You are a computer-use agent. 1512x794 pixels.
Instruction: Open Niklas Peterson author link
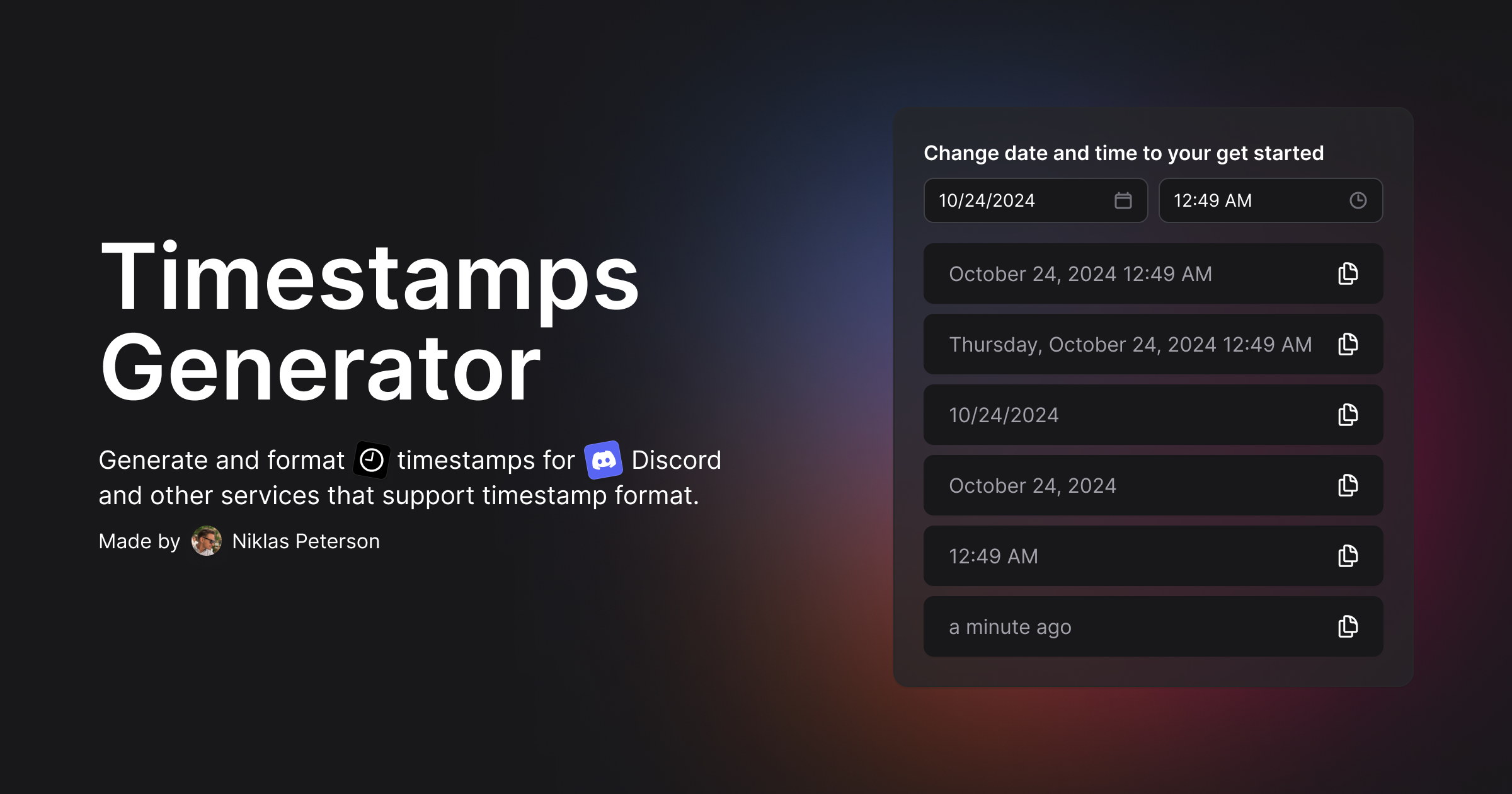306,541
